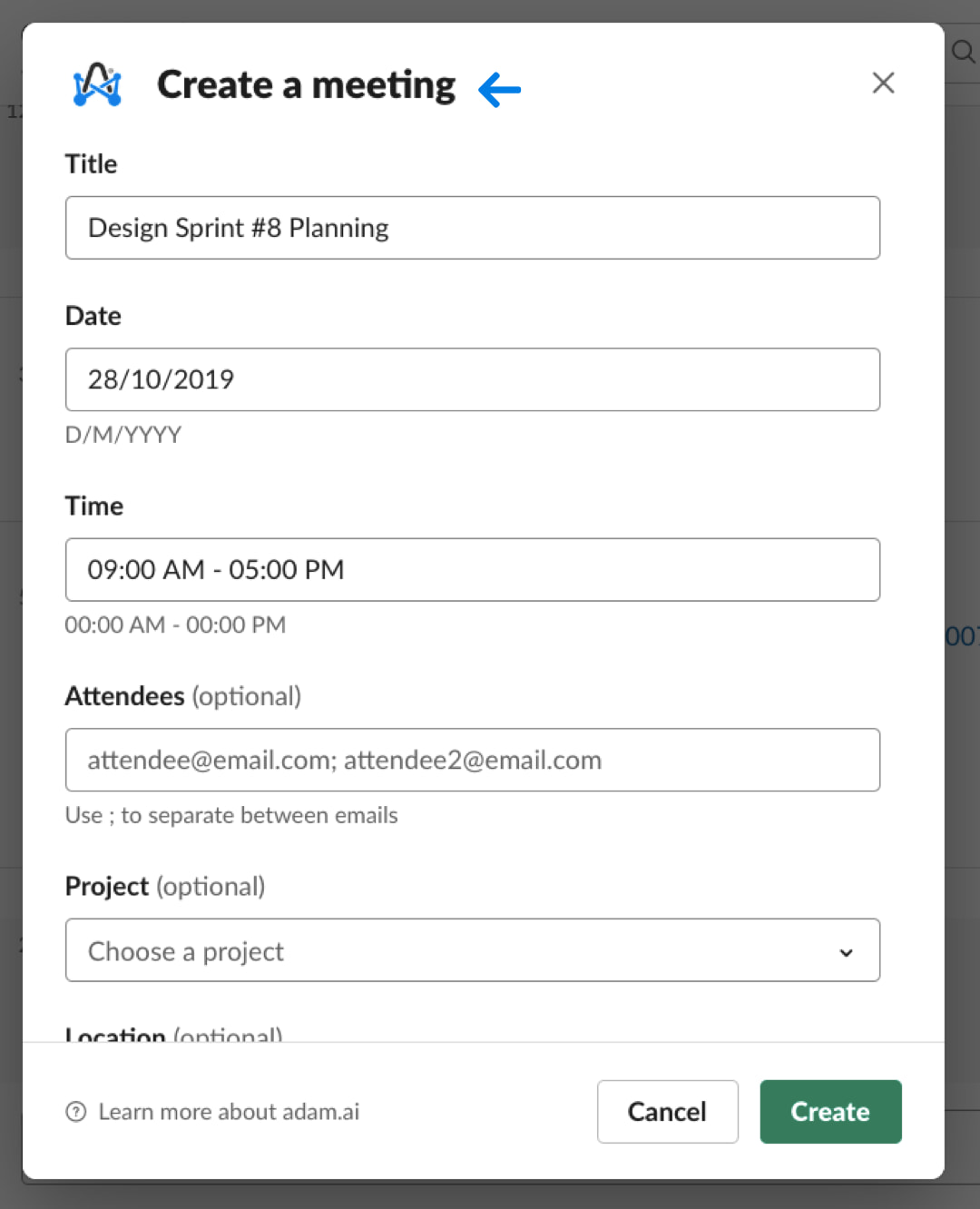This screenshot has width=980, height=1209.
Task: Click the Project (optional) label
Action: click(165, 886)
